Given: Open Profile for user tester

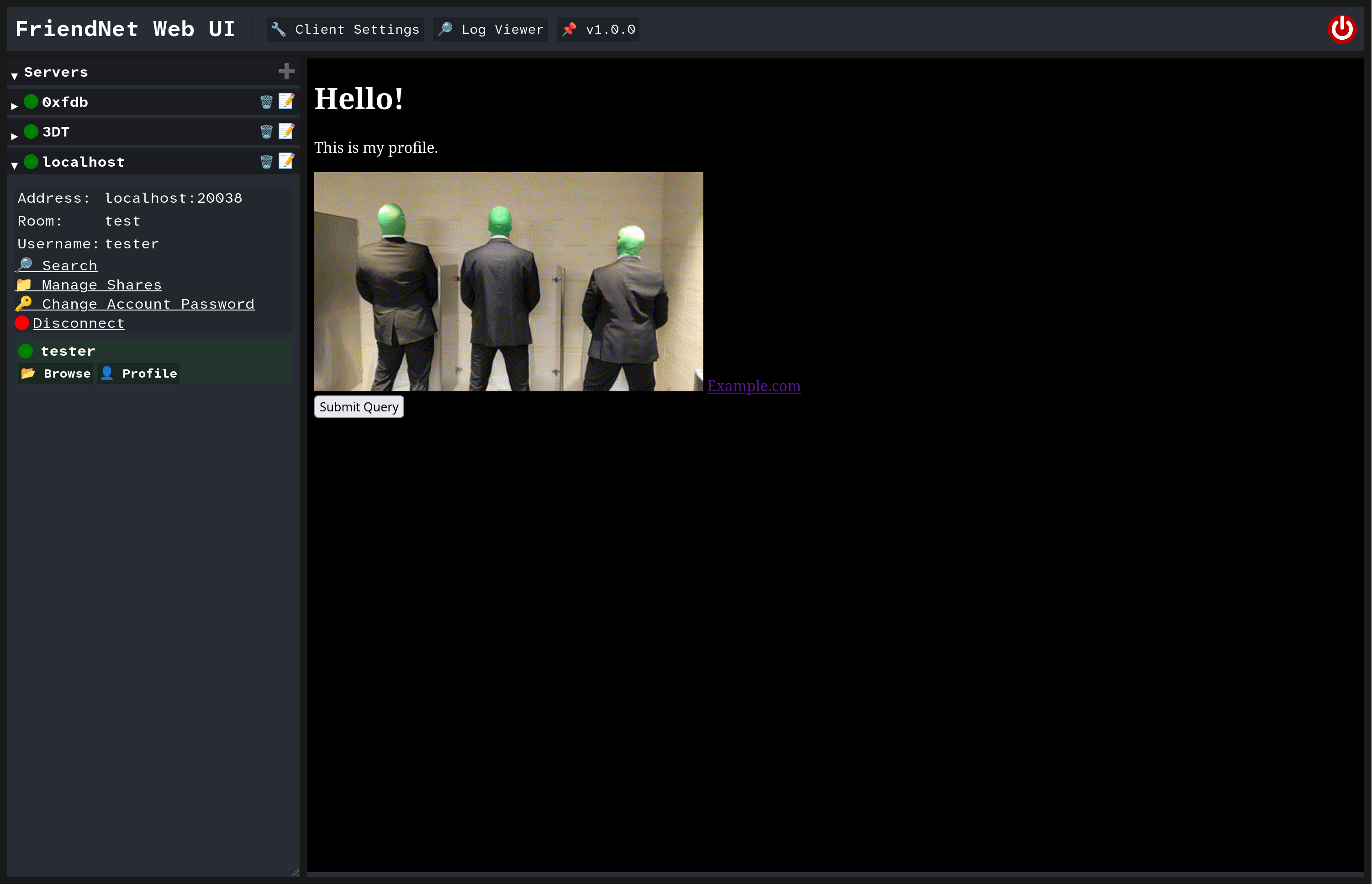Looking at the screenshot, I should [138, 373].
